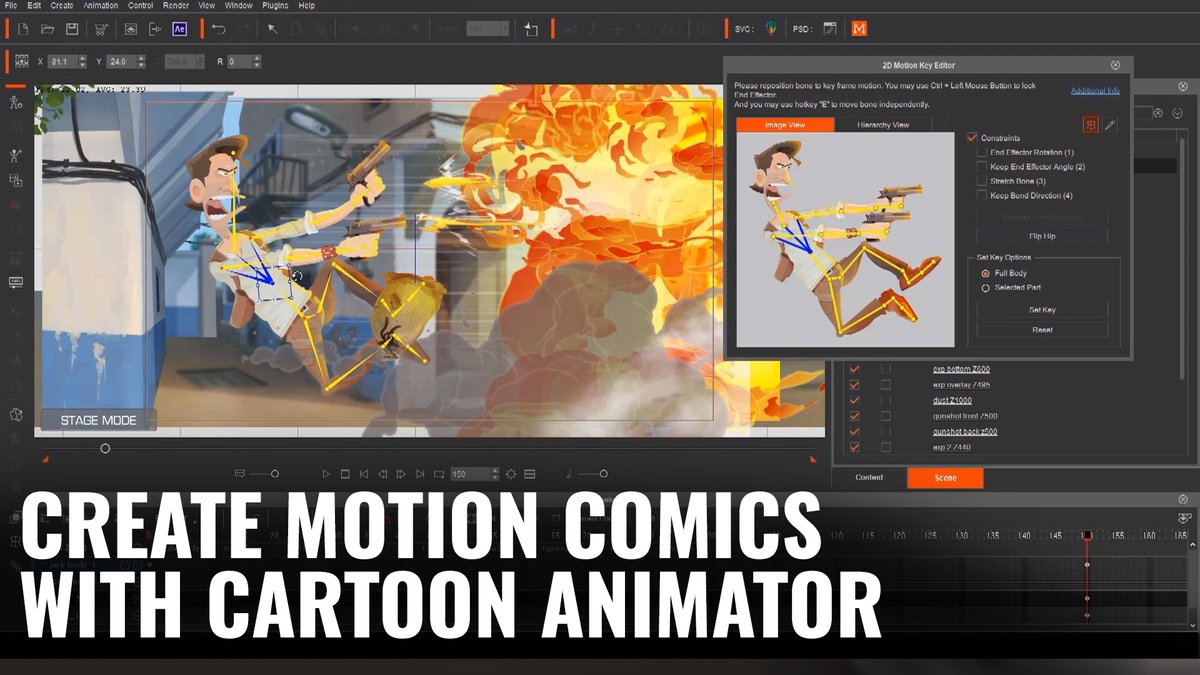The height and width of the screenshot is (675, 1200).
Task: Click the Set Key button
Action: (1042, 310)
